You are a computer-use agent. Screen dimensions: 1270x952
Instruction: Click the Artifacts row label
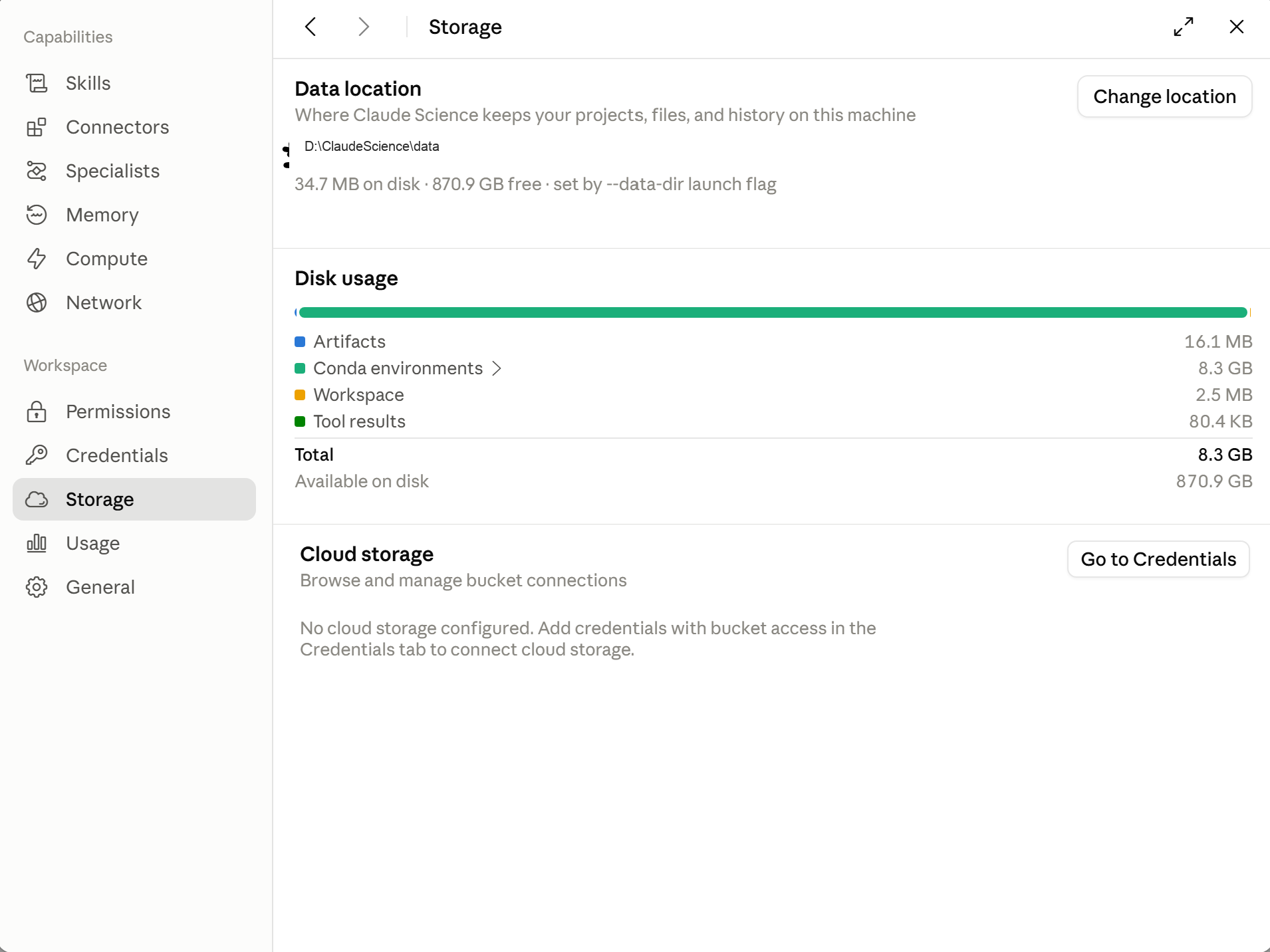(x=349, y=342)
